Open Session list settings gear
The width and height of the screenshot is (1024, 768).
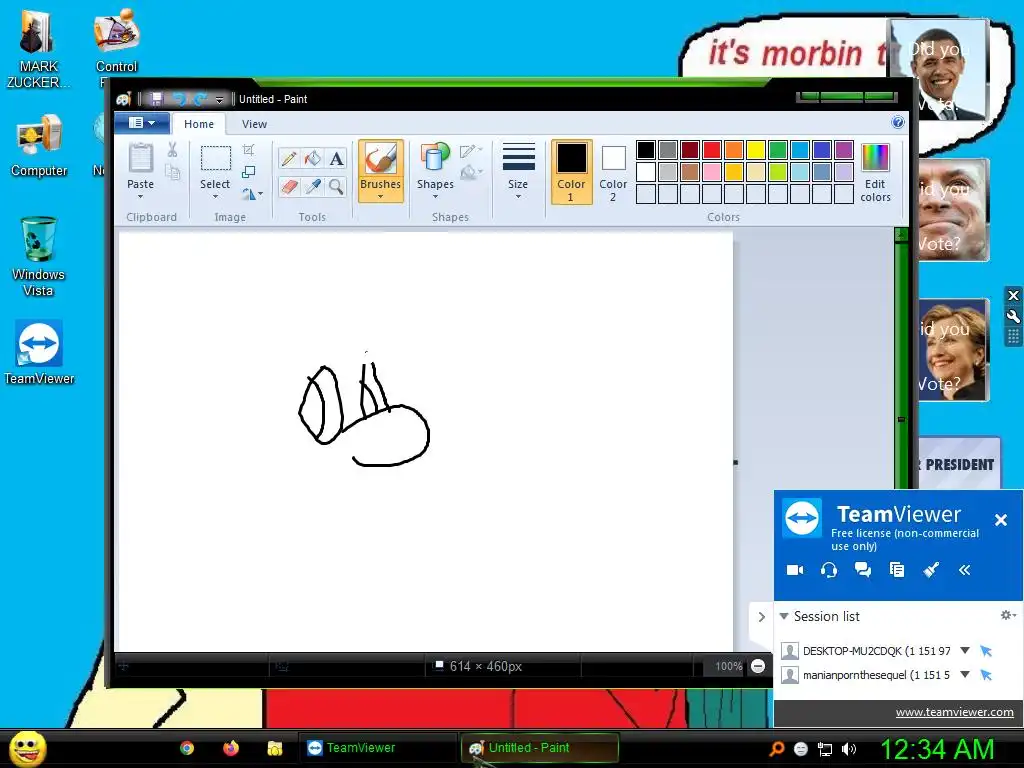[1008, 615]
